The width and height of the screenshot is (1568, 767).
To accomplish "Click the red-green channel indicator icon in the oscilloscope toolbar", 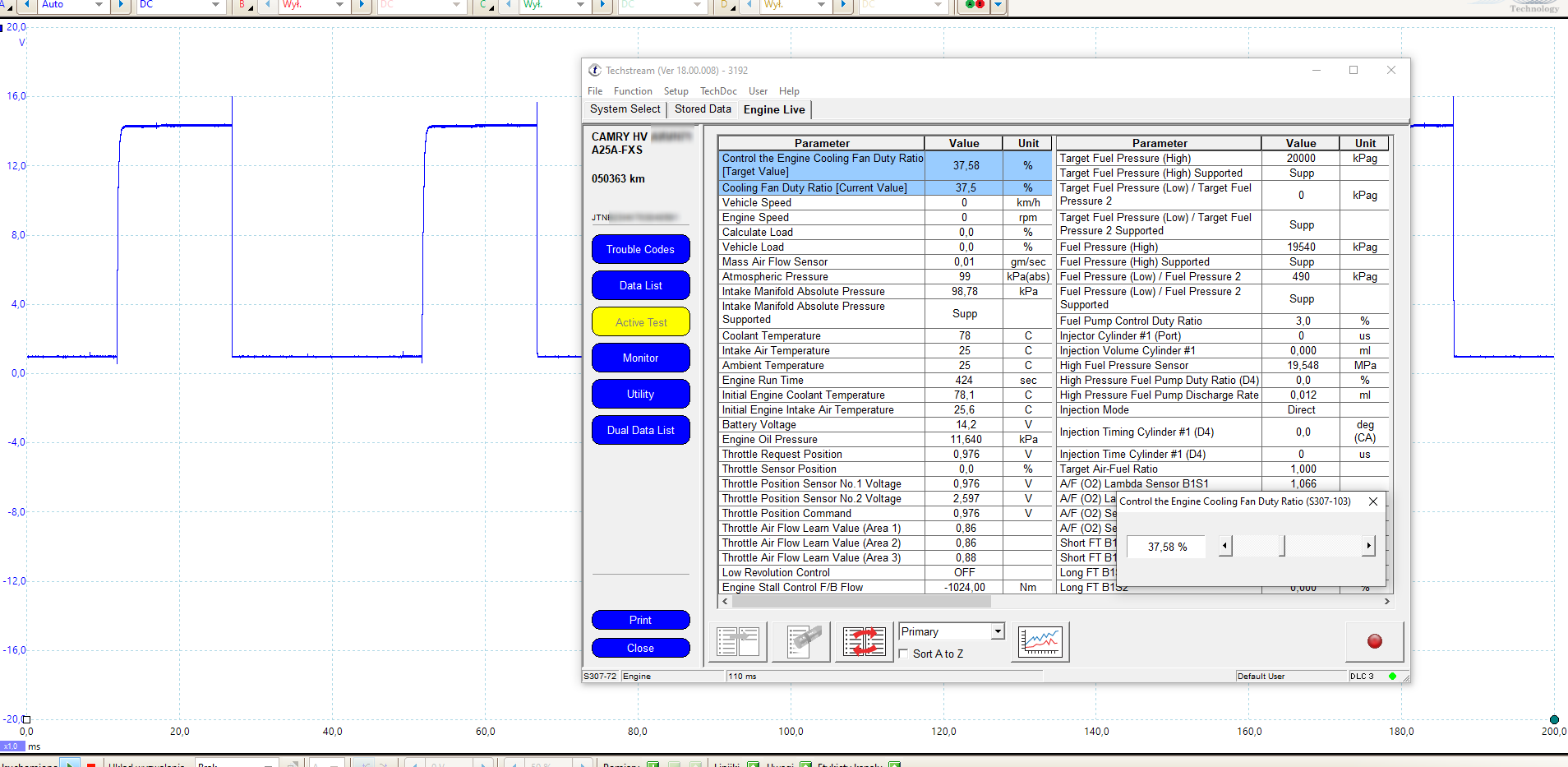I will [975, 5].
